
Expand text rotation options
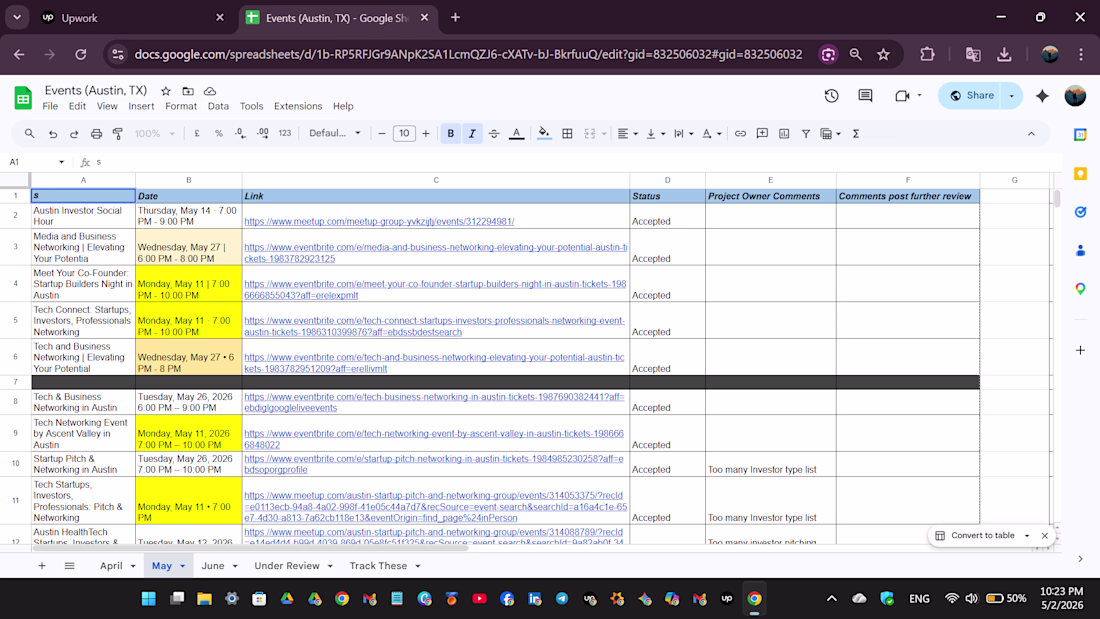pos(719,133)
